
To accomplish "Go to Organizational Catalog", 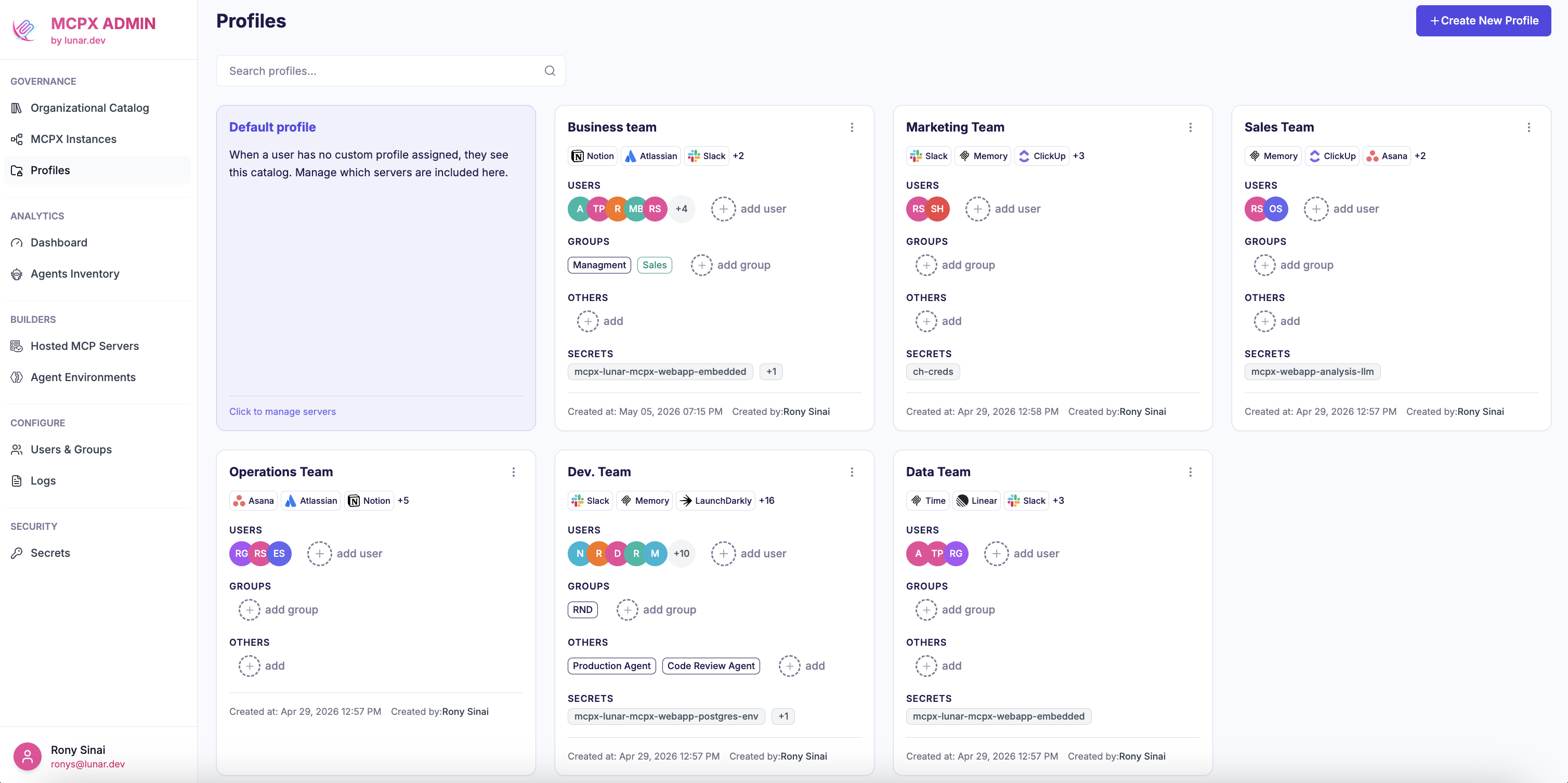I will click(x=97, y=108).
